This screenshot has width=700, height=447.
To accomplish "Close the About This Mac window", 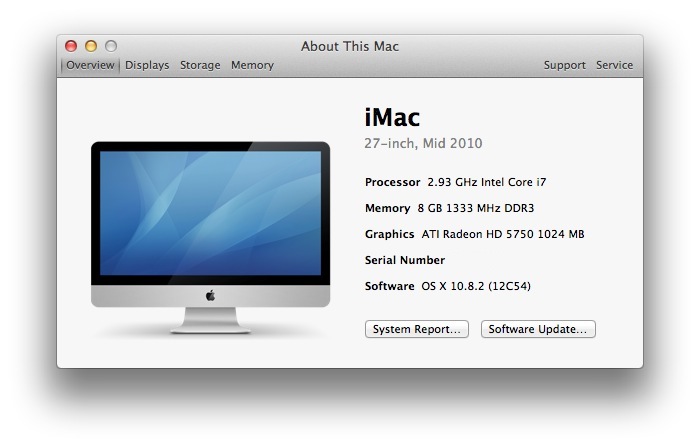I will pyautogui.click(x=71, y=46).
